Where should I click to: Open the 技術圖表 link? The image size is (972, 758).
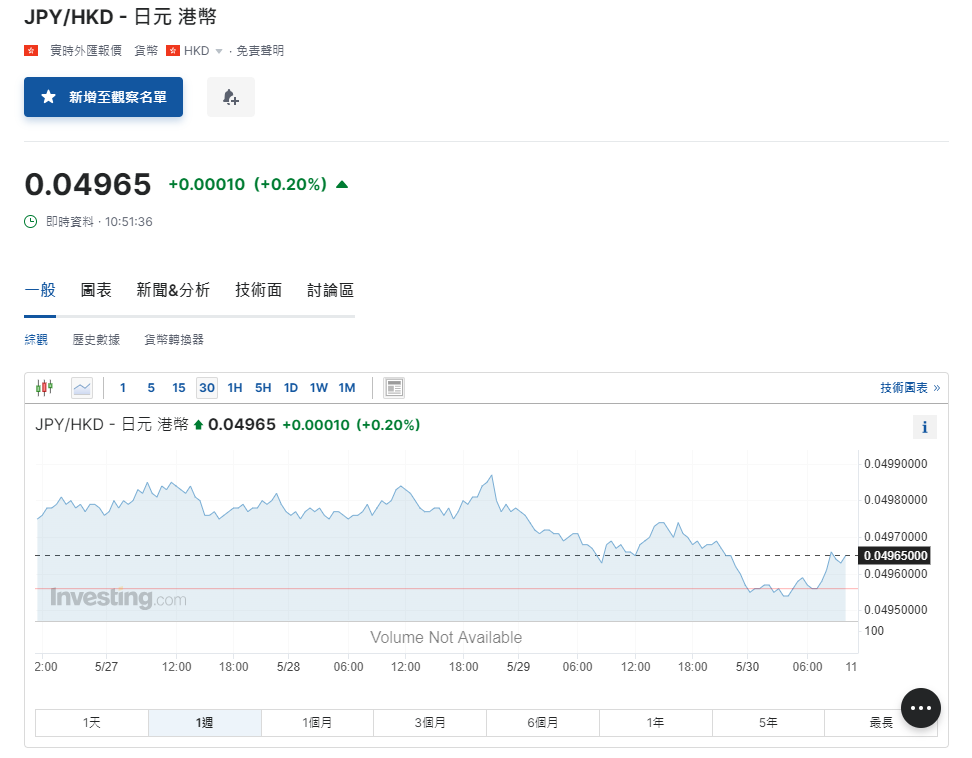tap(909, 388)
